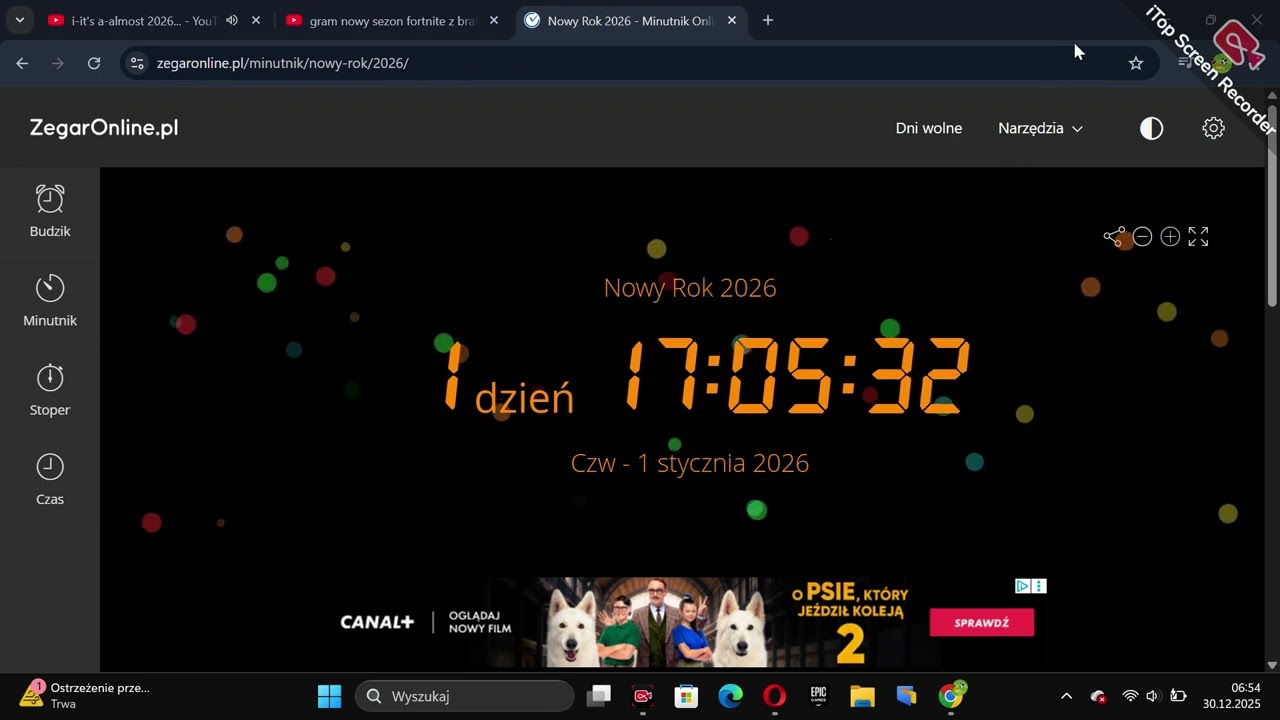Launch Microsoft Edge from the taskbar
This screenshot has height=720, width=1280.
point(730,696)
